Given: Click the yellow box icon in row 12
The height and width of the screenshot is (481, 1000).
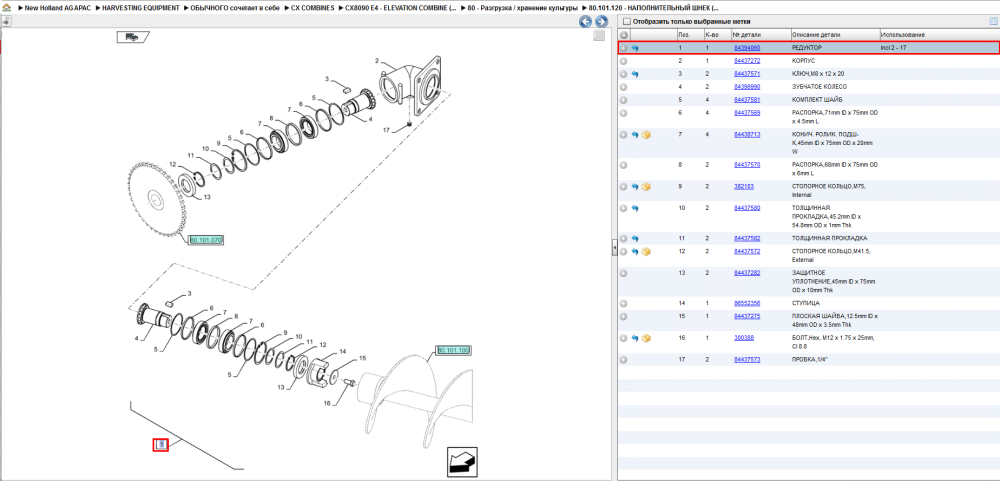Looking at the screenshot, I should pyautogui.click(x=647, y=252).
